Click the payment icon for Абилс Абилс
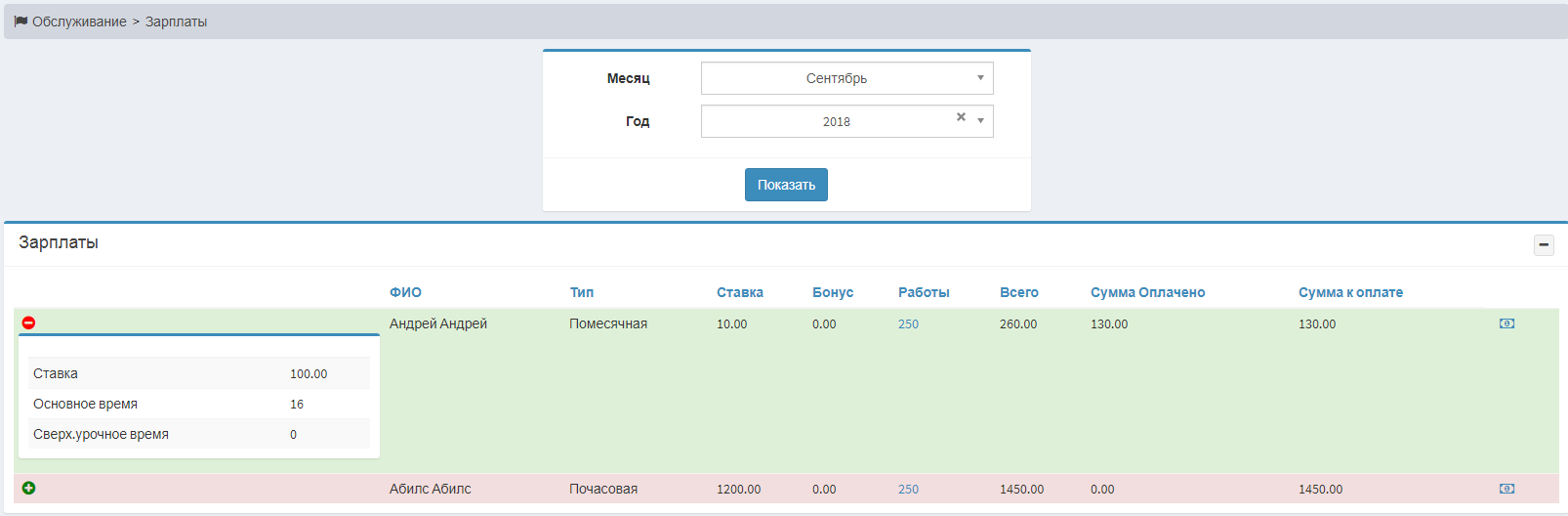Image resolution: width=1568 pixels, height=516 pixels. pyautogui.click(x=1506, y=489)
